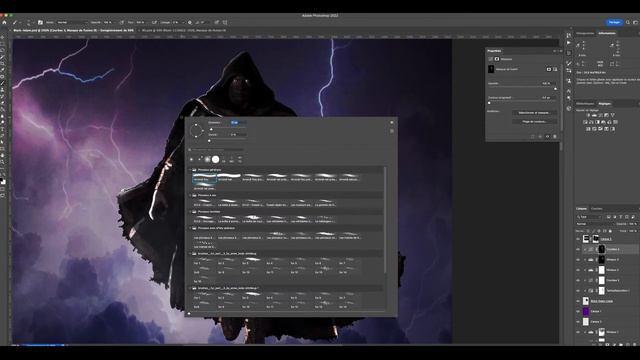Image resolution: width=640 pixels, height=360 pixels.
Task: Collapse the Pinceaux à sec brush group
Action: point(190,196)
